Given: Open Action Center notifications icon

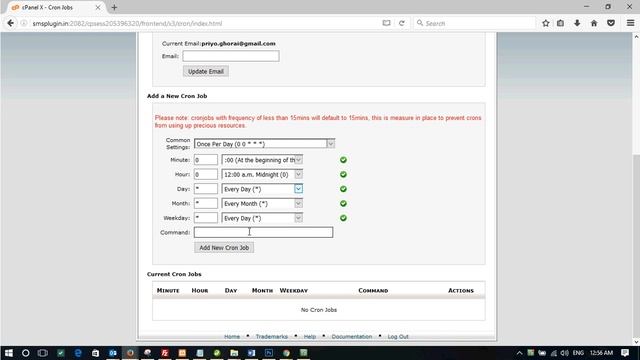Looking at the screenshot, I should 625,353.
